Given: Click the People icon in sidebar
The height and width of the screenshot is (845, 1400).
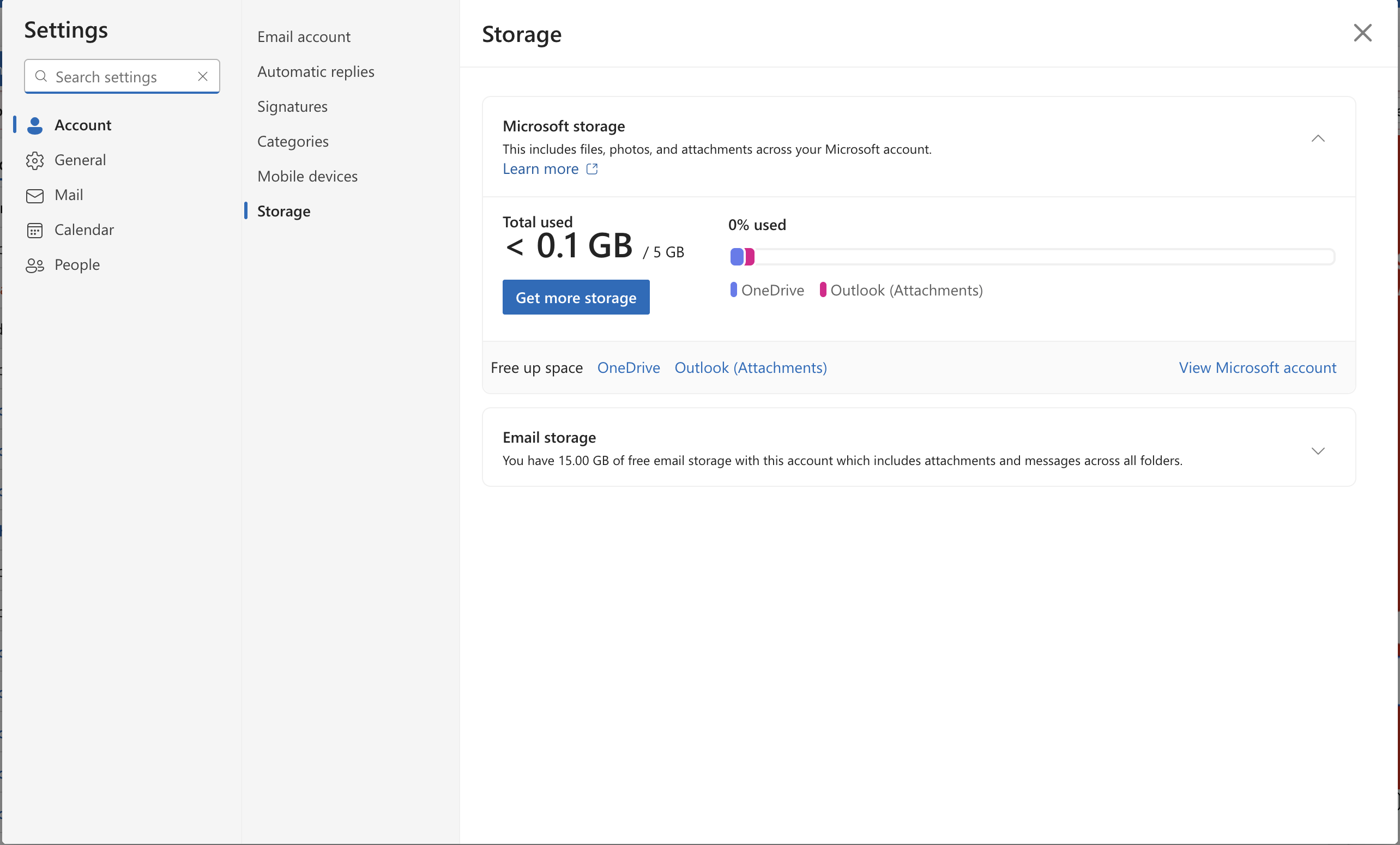Looking at the screenshot, I should [x=35, y=265].
